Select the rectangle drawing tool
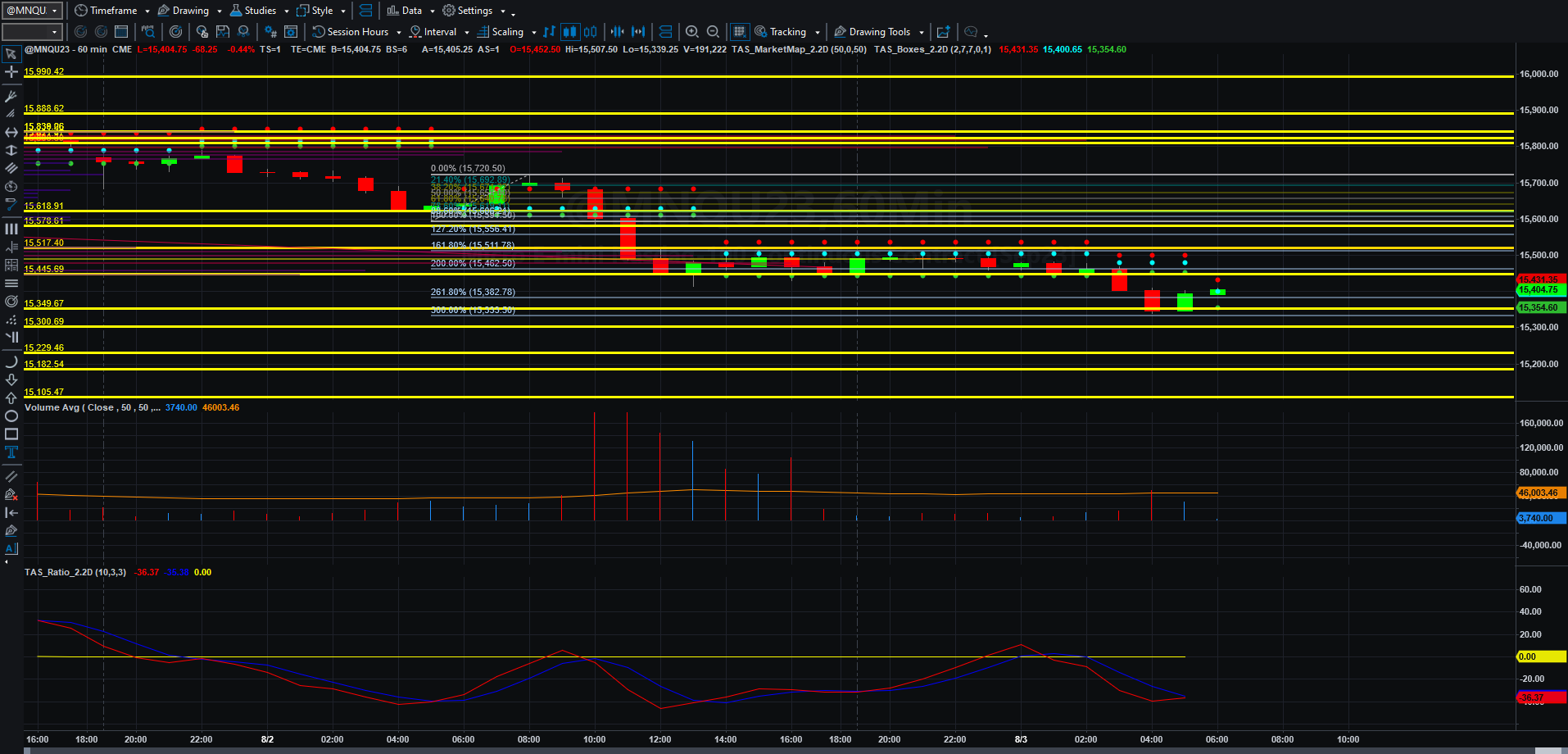The width and height of the screenshot is (1568, 754). tap(11, 434)
